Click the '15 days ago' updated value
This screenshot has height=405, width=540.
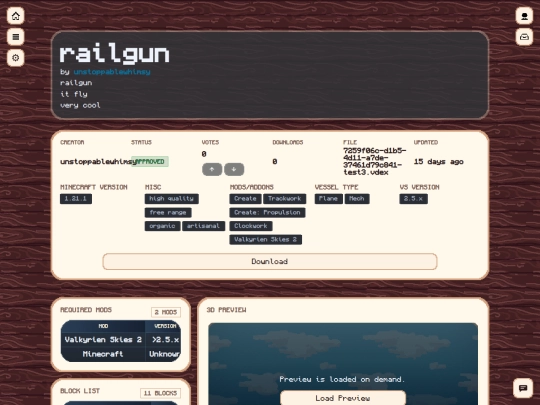coord(438,162)
